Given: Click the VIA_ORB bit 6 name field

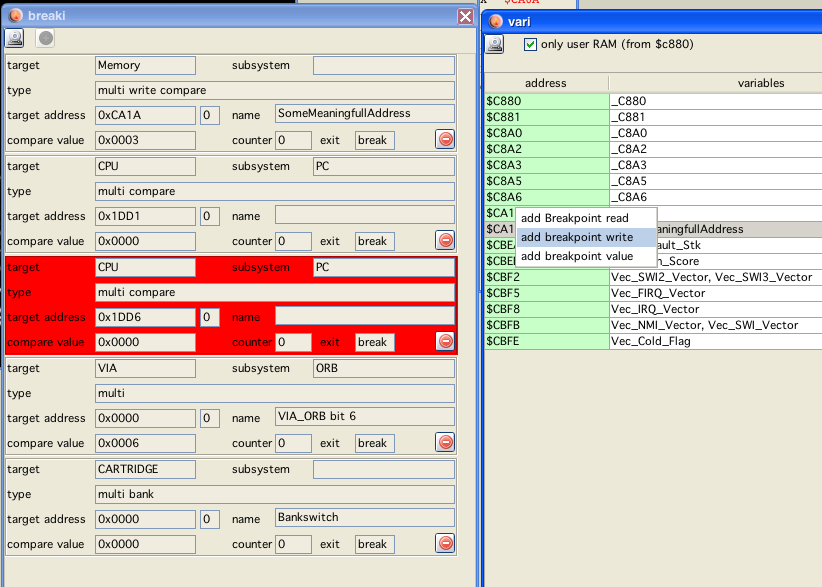Looking at the screenshot, I should (x=364, y=417).
